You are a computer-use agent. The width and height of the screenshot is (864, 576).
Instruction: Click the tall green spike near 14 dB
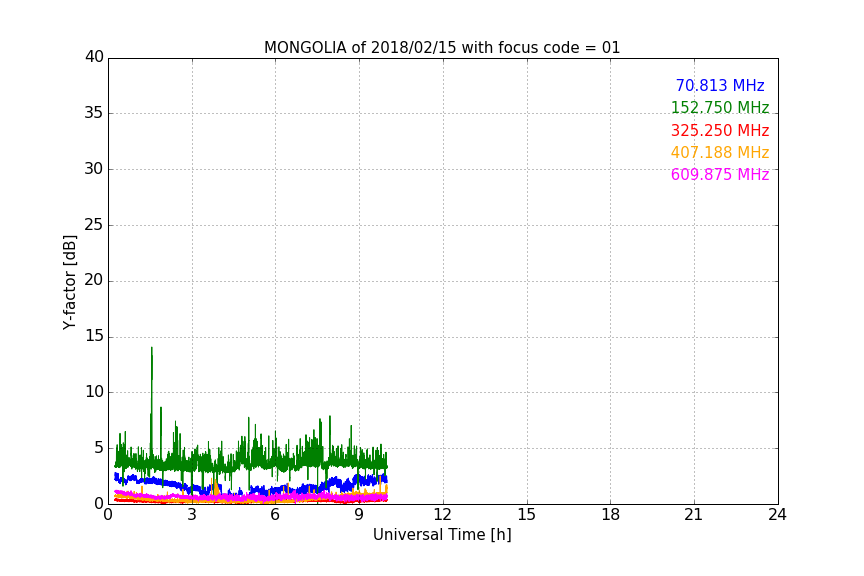coord(152,380)
